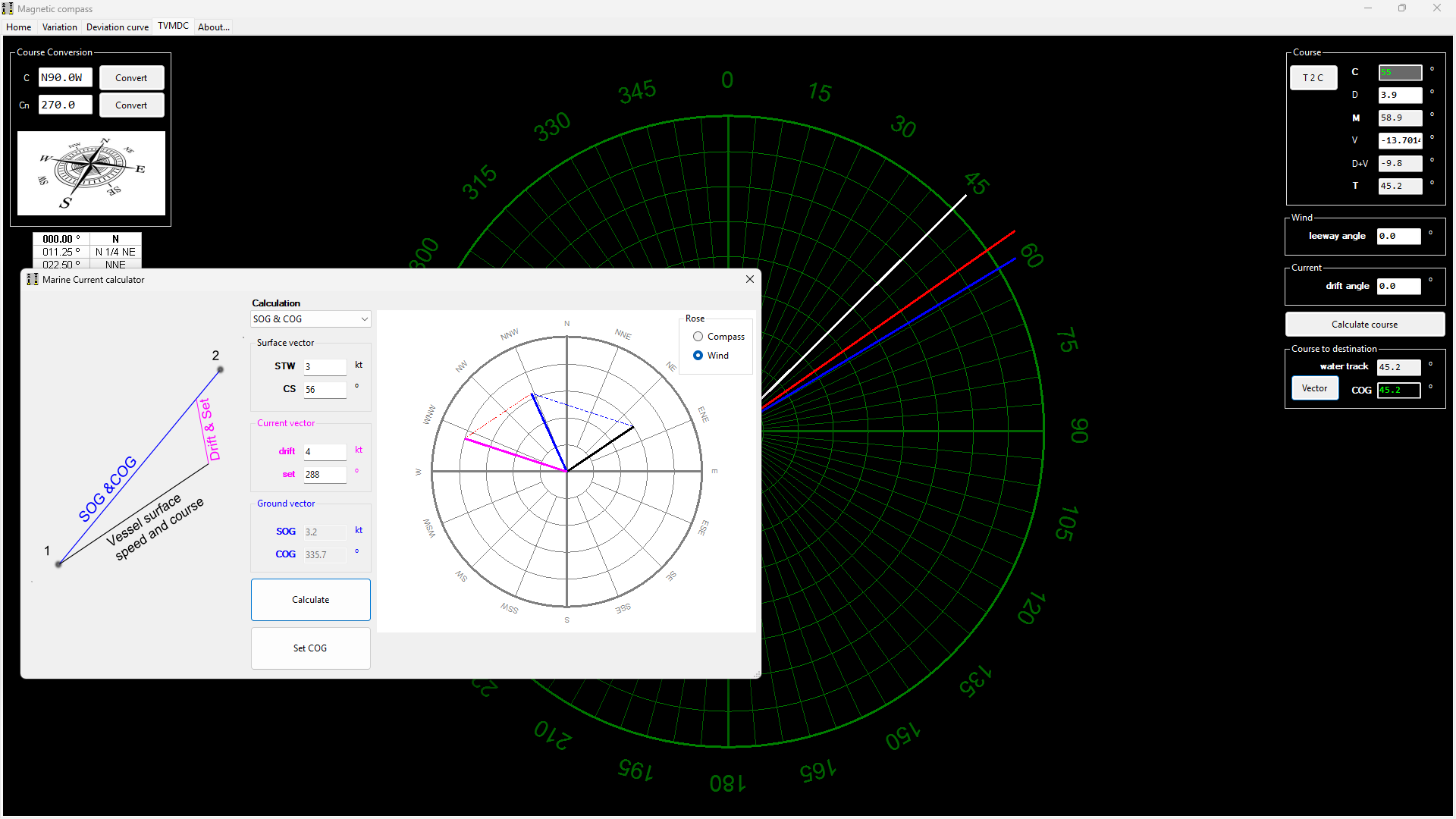Open the Deviation curve menu
This screenshot has height=819, width=1456.
[x=117, y=27]
